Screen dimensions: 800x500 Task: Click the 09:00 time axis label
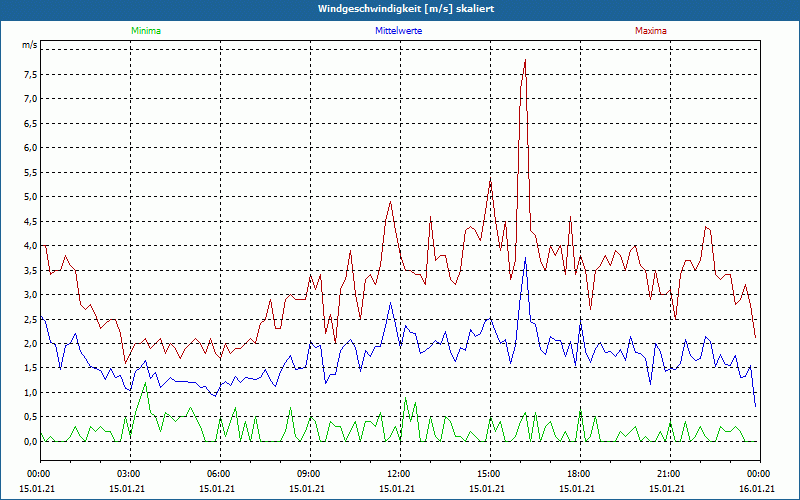(310, 473)
